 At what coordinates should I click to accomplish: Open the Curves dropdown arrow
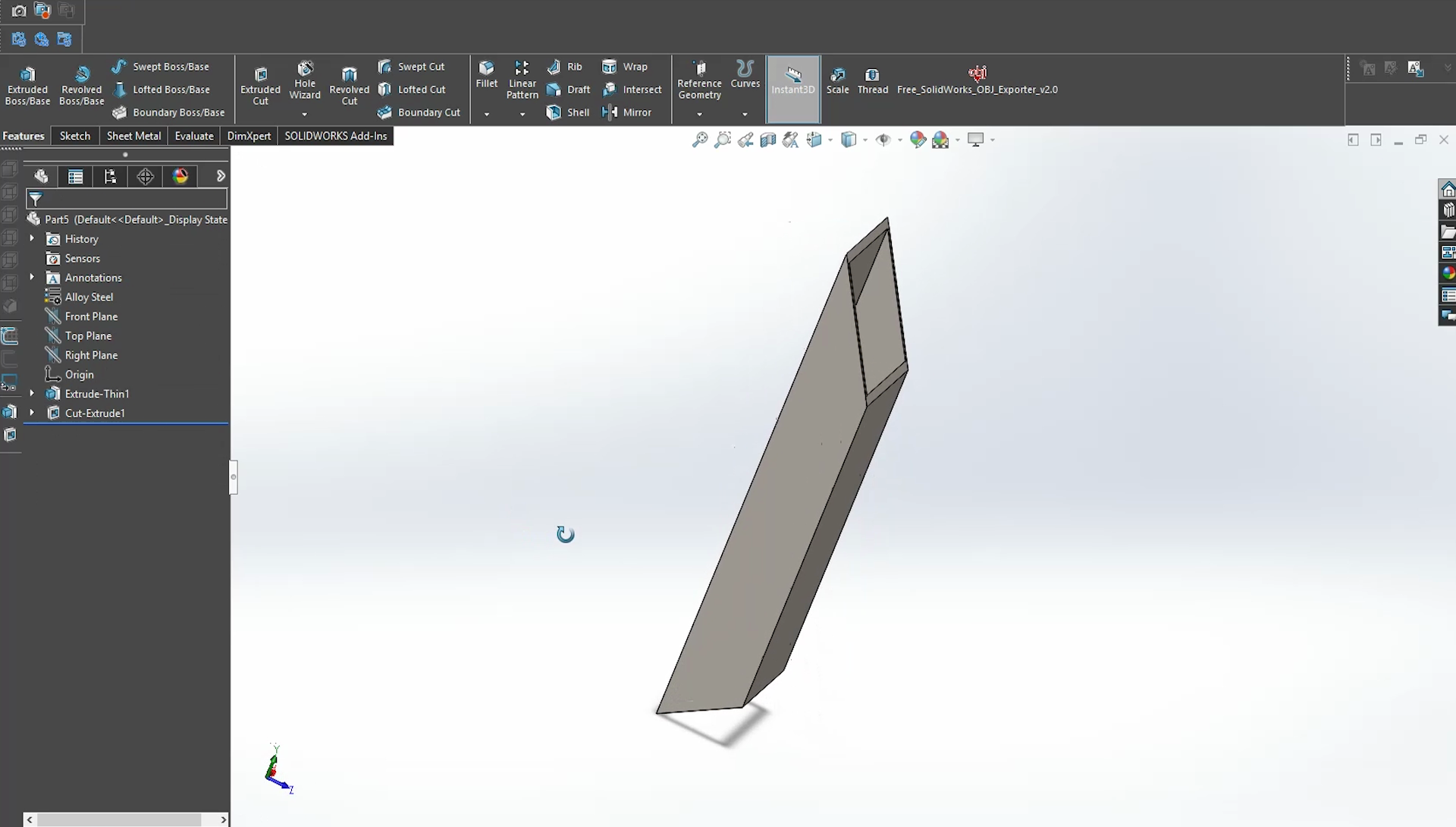(x=745, y=114)
